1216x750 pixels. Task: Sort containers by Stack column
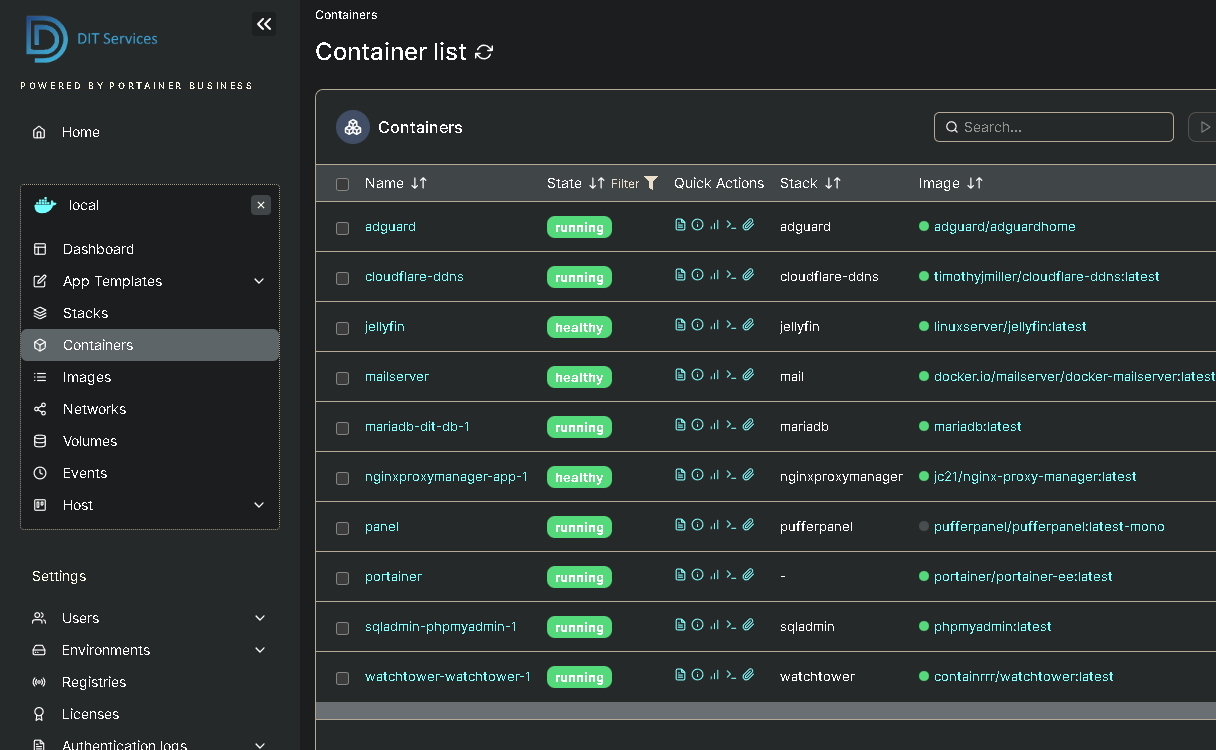pos(810,183)
